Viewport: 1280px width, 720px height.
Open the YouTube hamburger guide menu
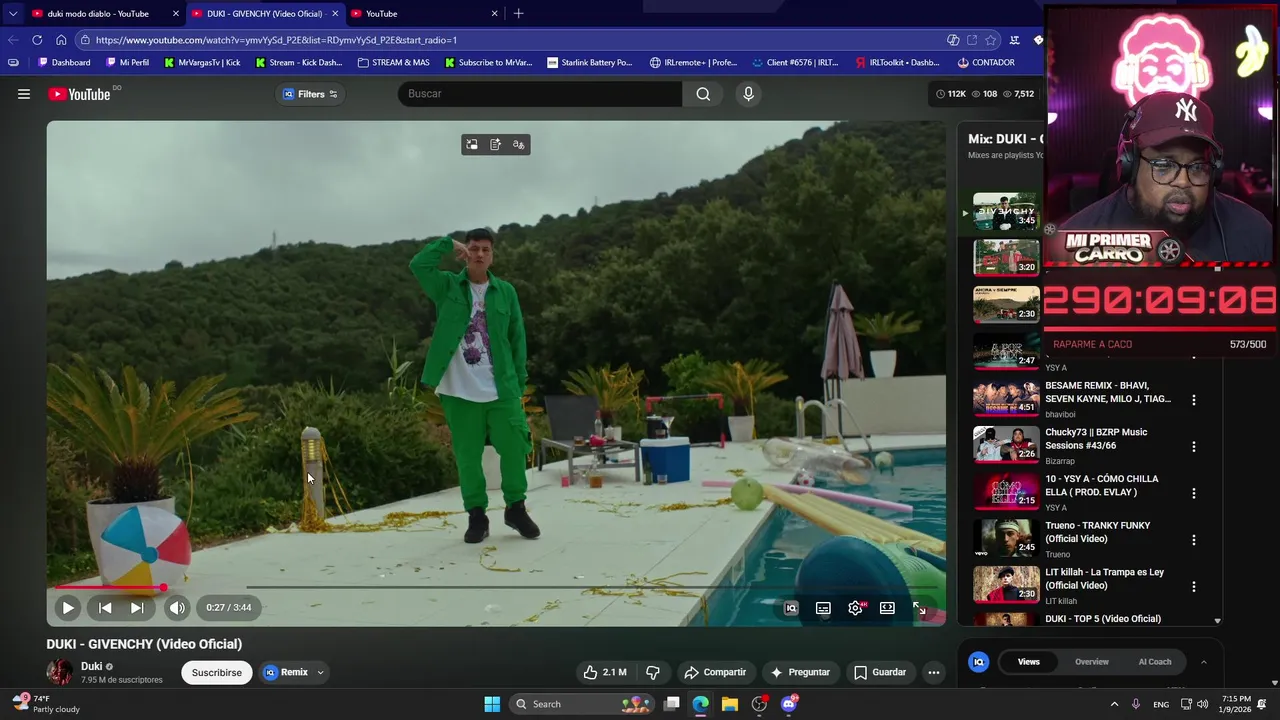click(23, 94)
